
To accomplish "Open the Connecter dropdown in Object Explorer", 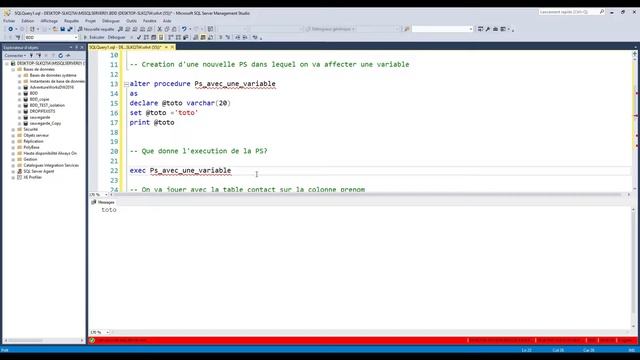I will 15,56.
